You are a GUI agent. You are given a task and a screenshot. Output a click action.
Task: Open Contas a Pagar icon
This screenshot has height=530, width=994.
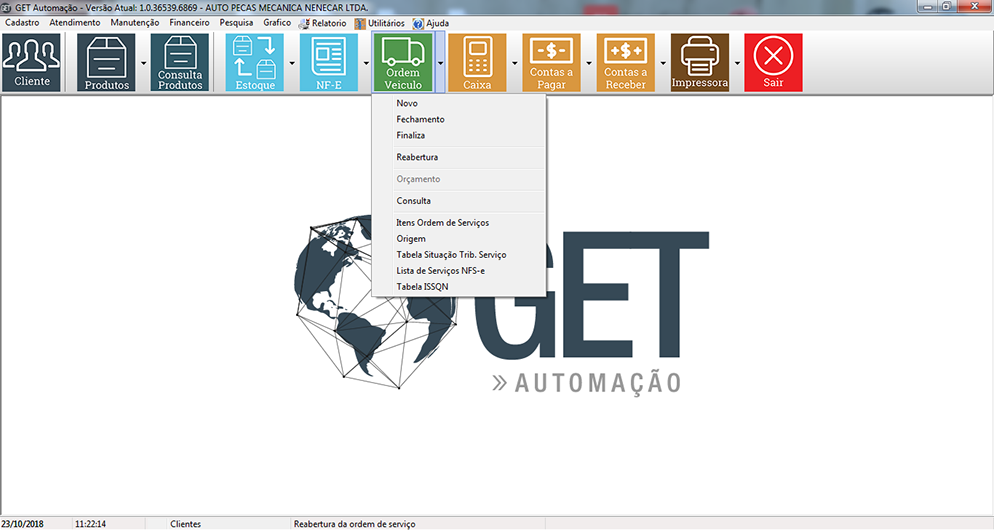(551, 62)
